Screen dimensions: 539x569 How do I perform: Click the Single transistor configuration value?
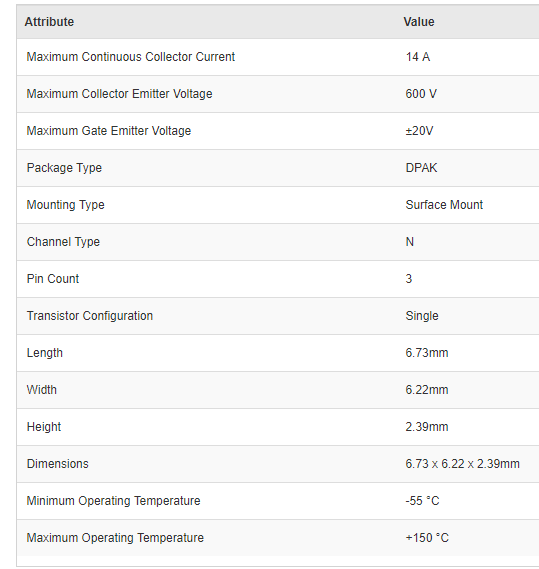click(x=422, y=316)
